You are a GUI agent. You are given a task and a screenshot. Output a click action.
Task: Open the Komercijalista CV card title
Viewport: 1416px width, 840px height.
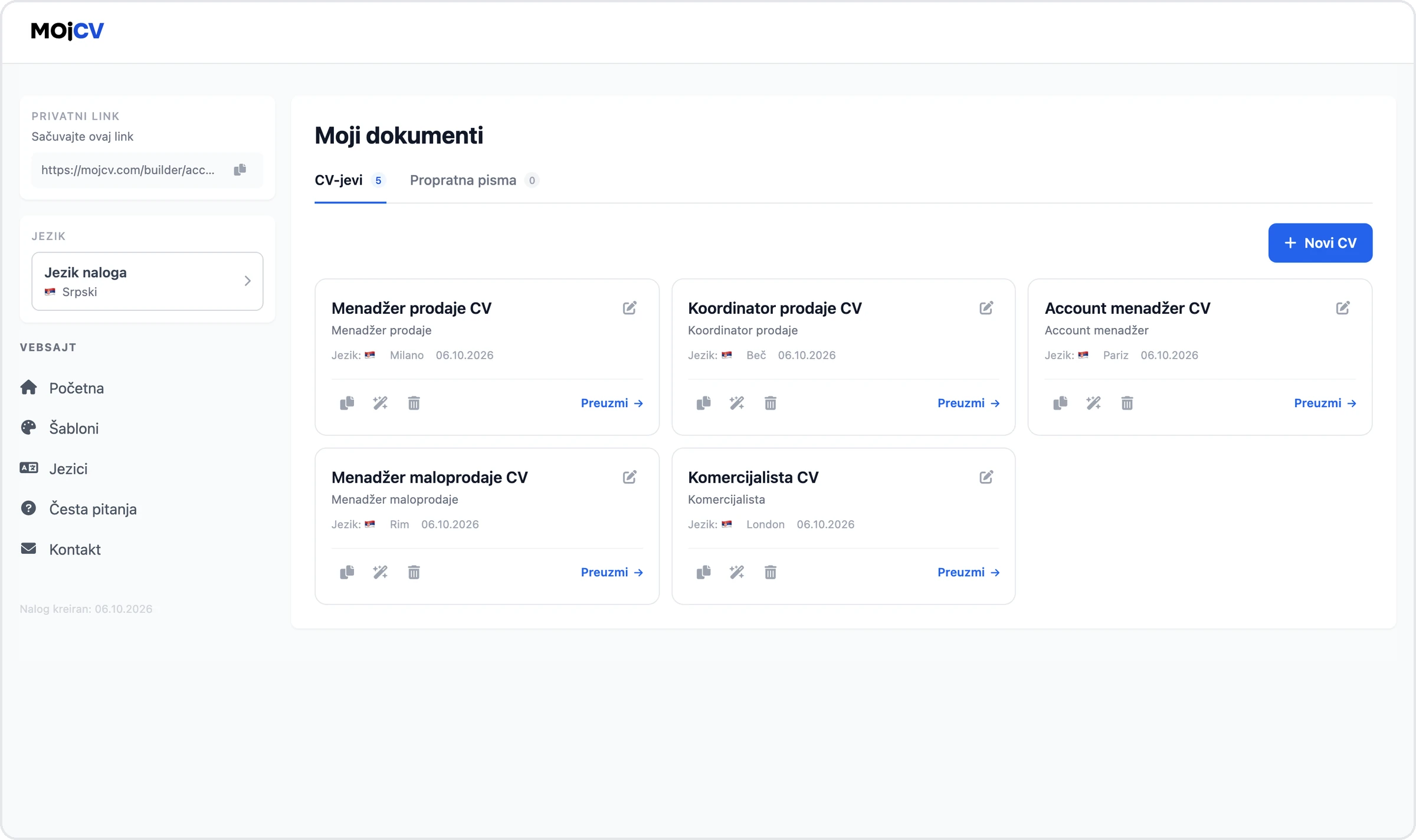753,477
